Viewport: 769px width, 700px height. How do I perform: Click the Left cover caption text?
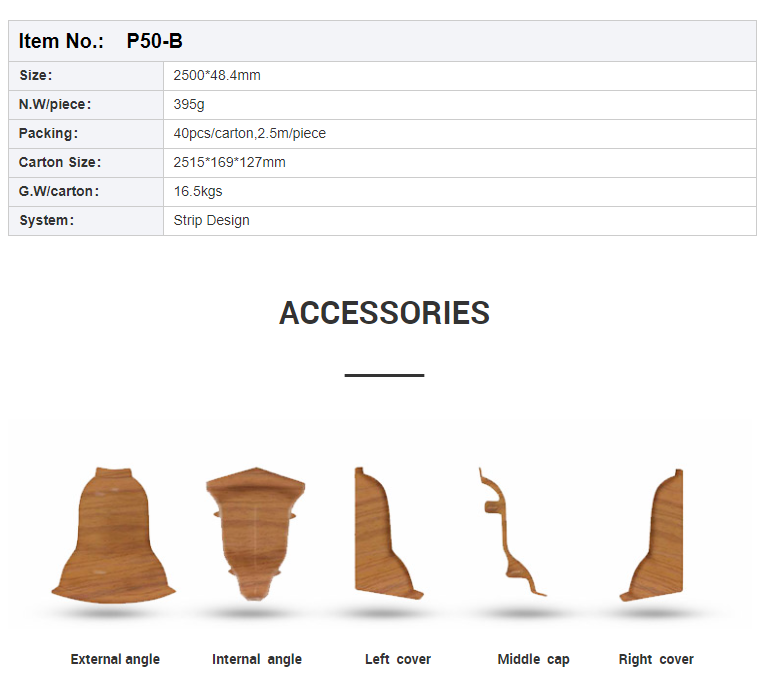[x=398, y=659]
